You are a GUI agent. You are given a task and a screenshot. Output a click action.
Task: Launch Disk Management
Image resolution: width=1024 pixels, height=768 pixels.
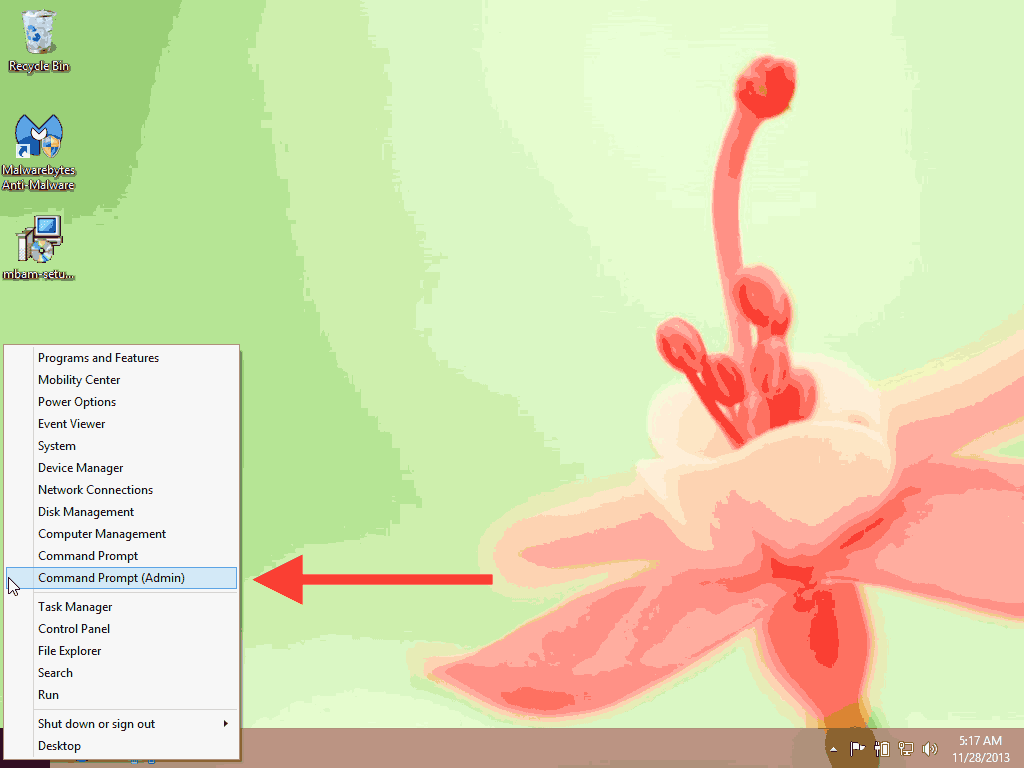(121, 512)
